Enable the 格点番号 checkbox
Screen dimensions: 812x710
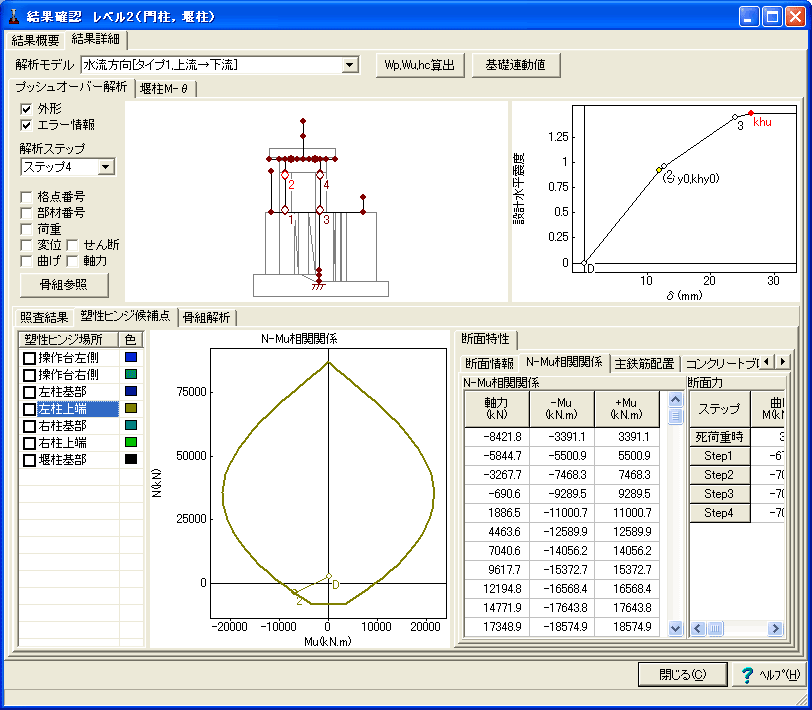[x=26, y=197]
